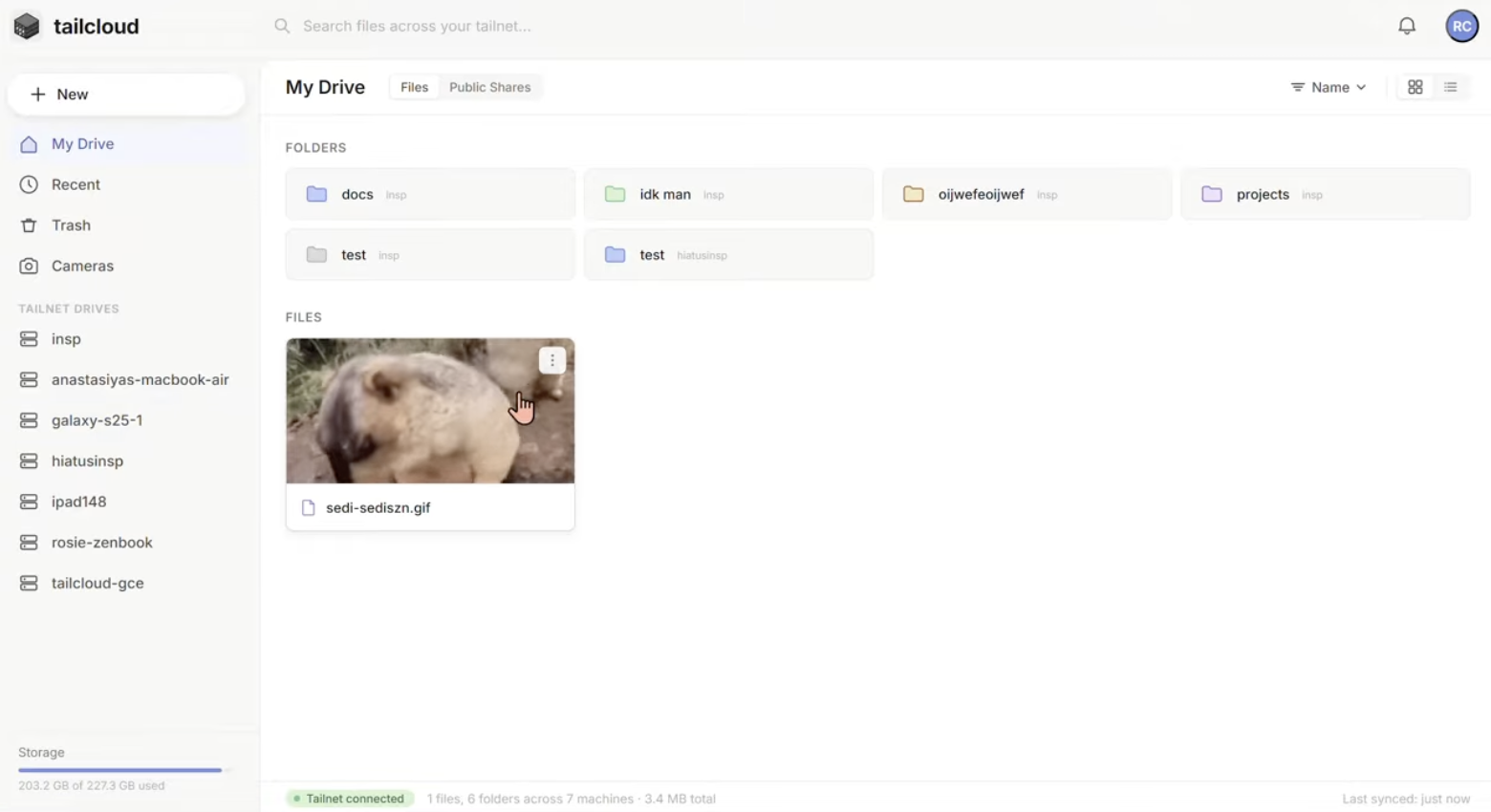This screenshot has height=812, width=1491.
Task: Click the storage usage bar
Action: point(119,769)
